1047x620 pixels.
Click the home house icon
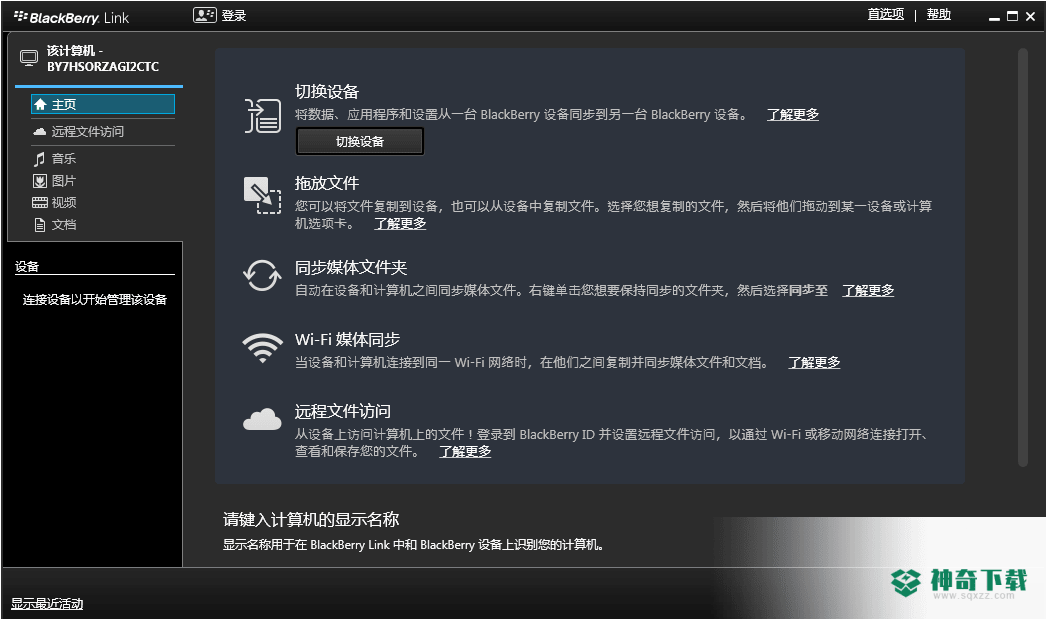click(40, 104)
